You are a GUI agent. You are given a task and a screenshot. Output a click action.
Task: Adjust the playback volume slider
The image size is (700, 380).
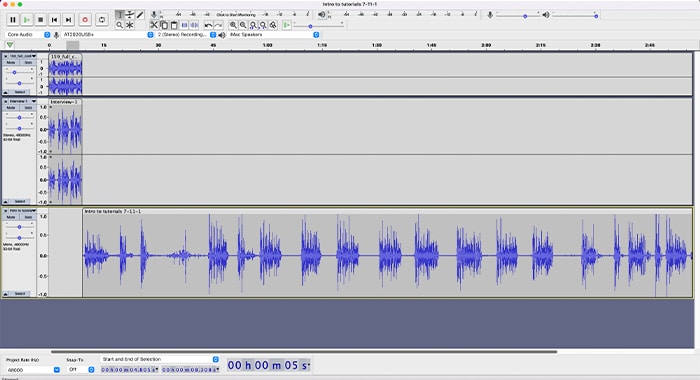[x=575, y=16]
